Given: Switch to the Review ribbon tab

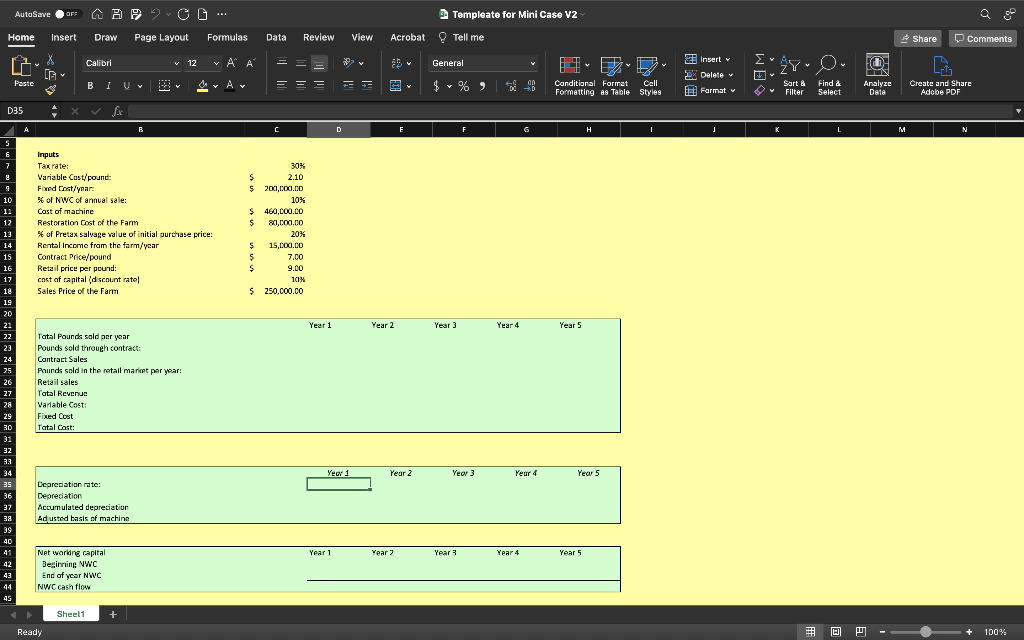Looking at the screenshot, I should point(319,37).
